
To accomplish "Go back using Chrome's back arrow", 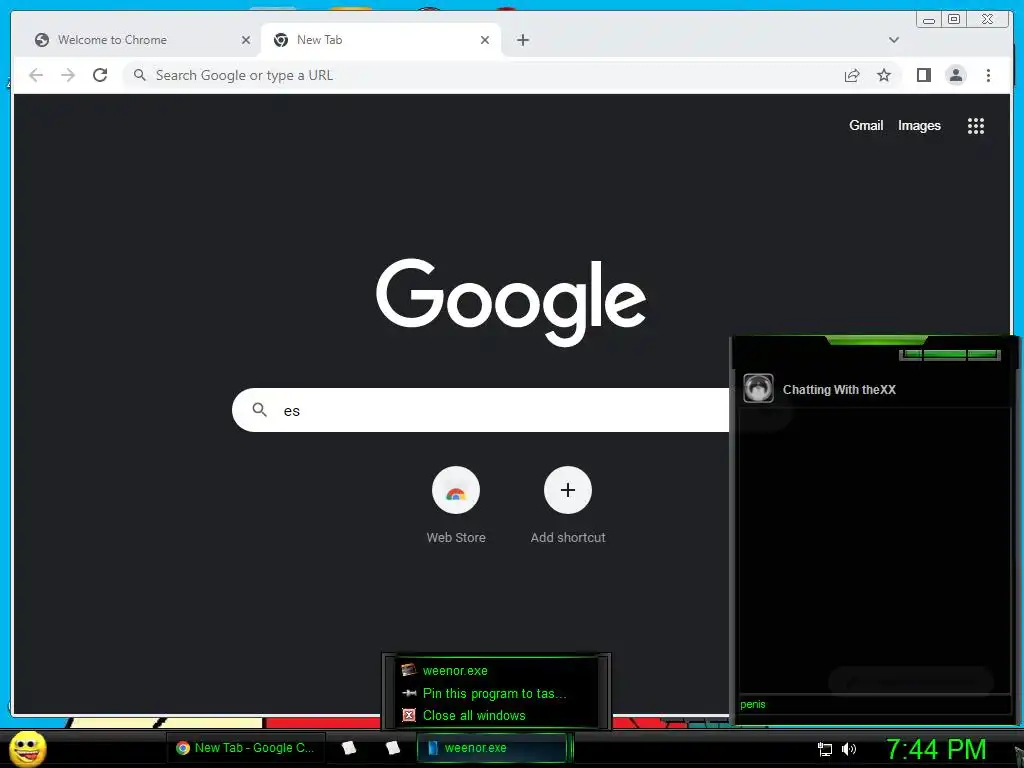I will tap(36, 75).
